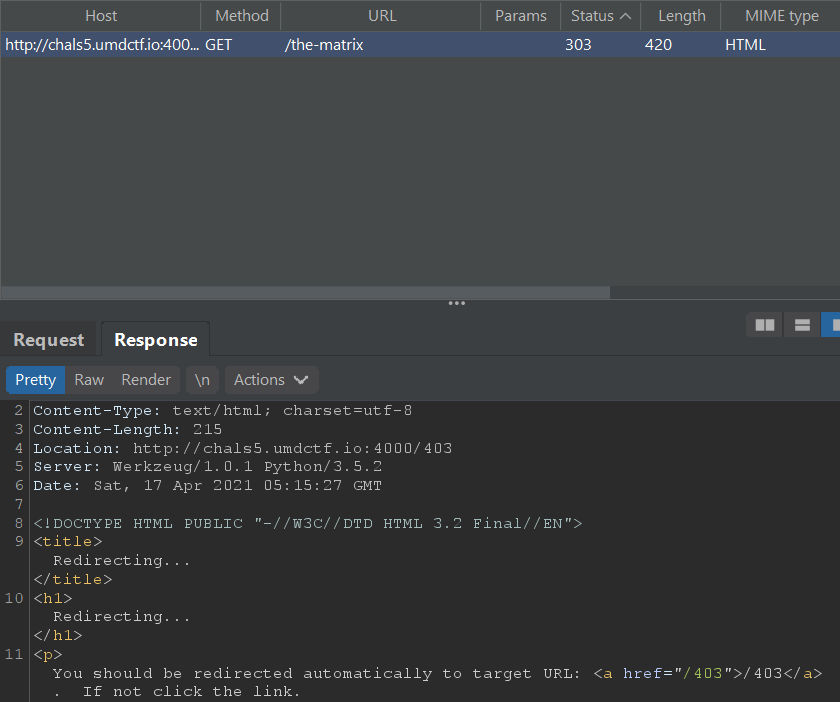Viewport: 840px width, 702px height.
Task: Select Pretty view mode
Action: (35, 380)
